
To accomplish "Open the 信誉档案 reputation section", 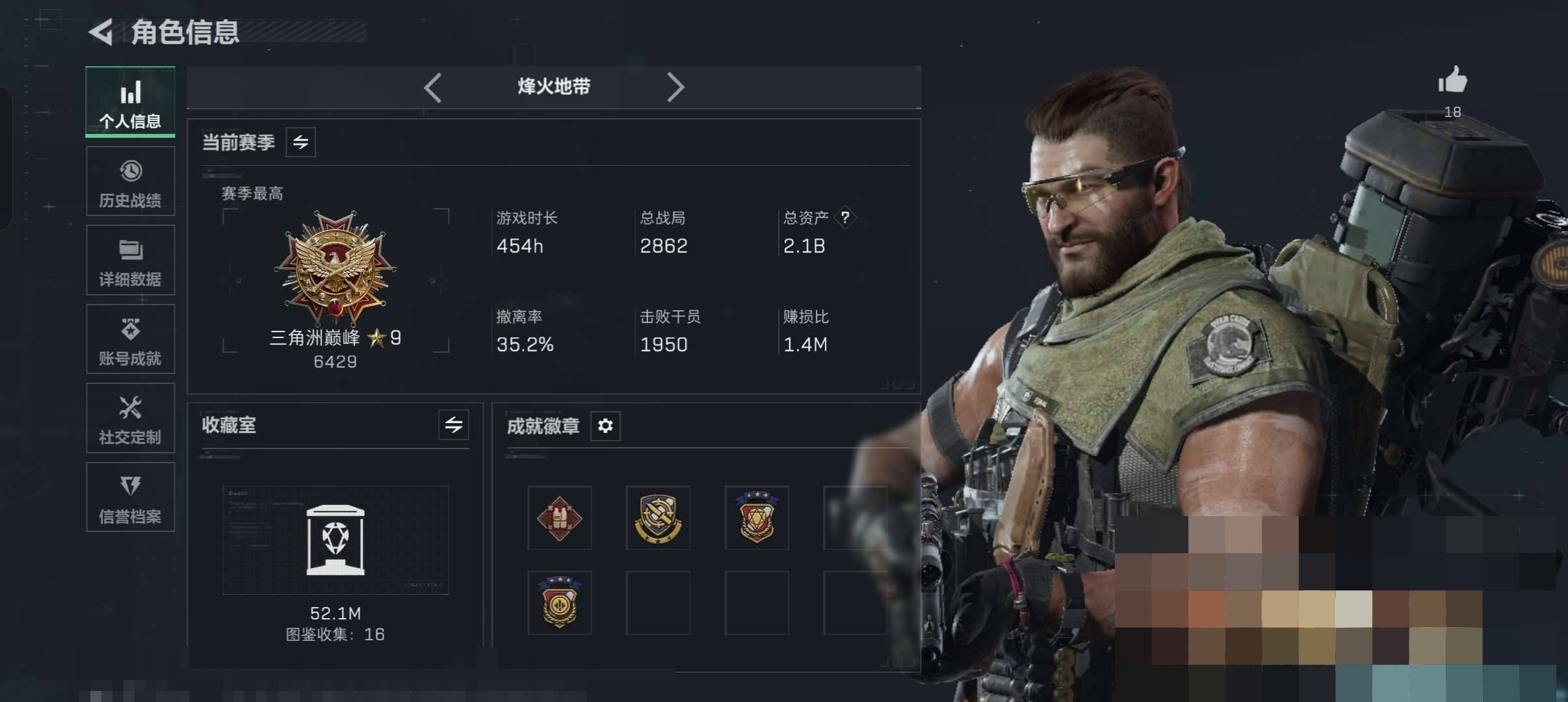I will click(x=130, y=497).
